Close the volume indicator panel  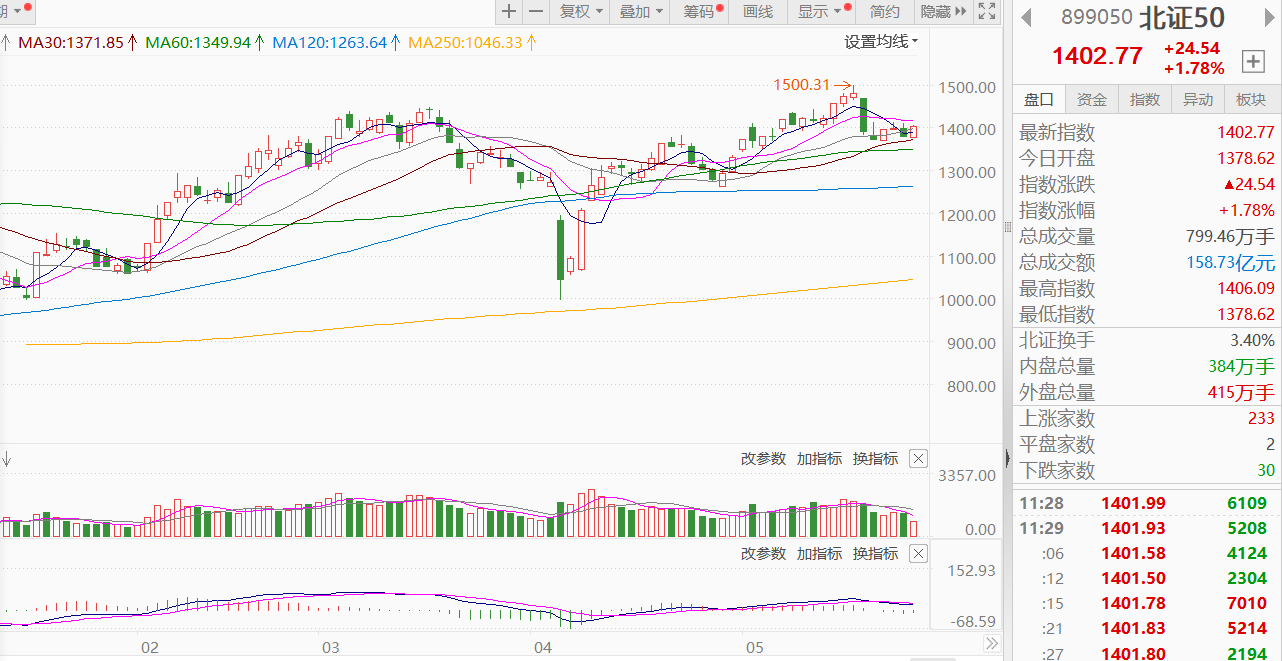918,459
